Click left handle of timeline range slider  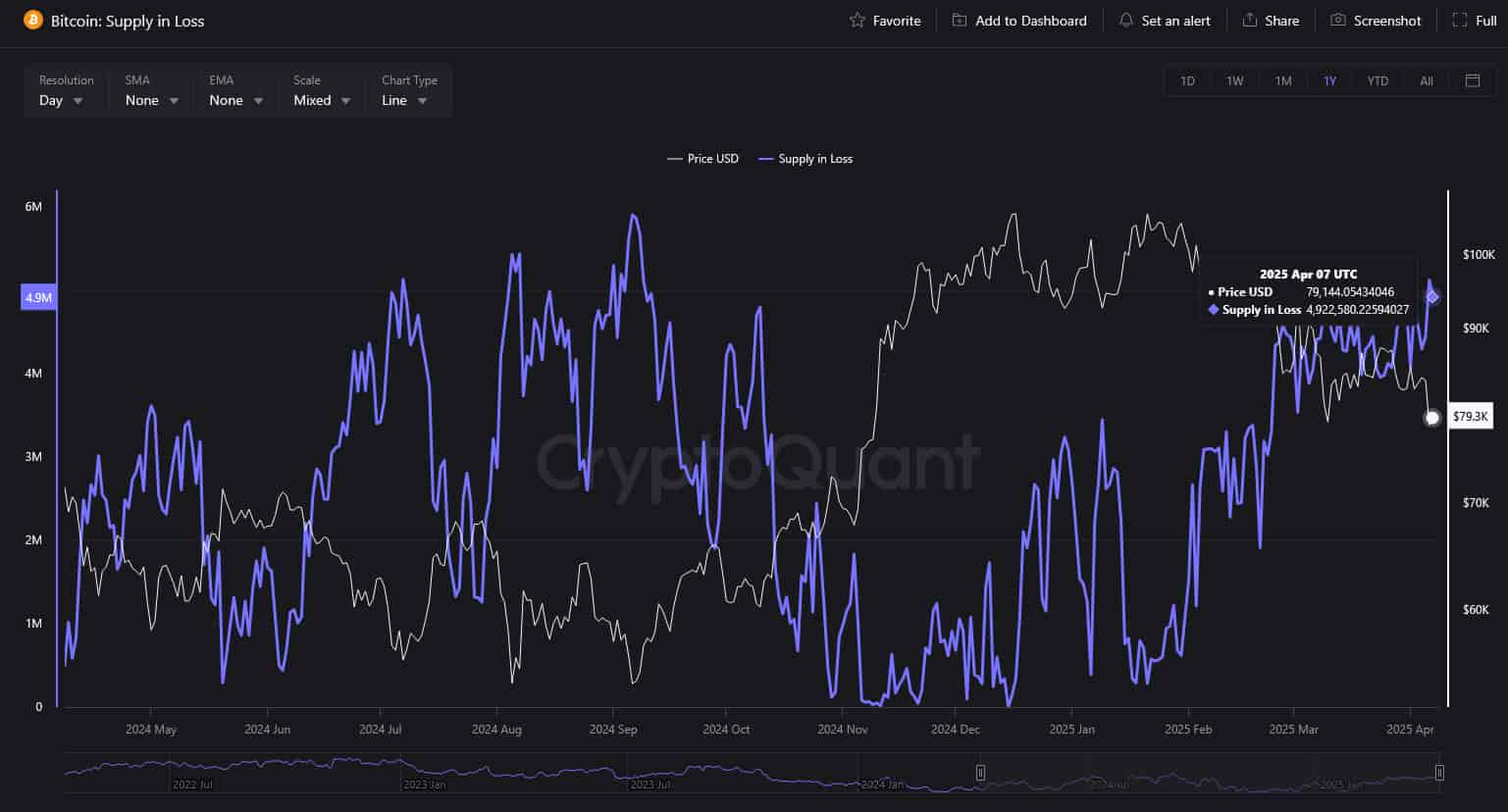coord(980,773)
